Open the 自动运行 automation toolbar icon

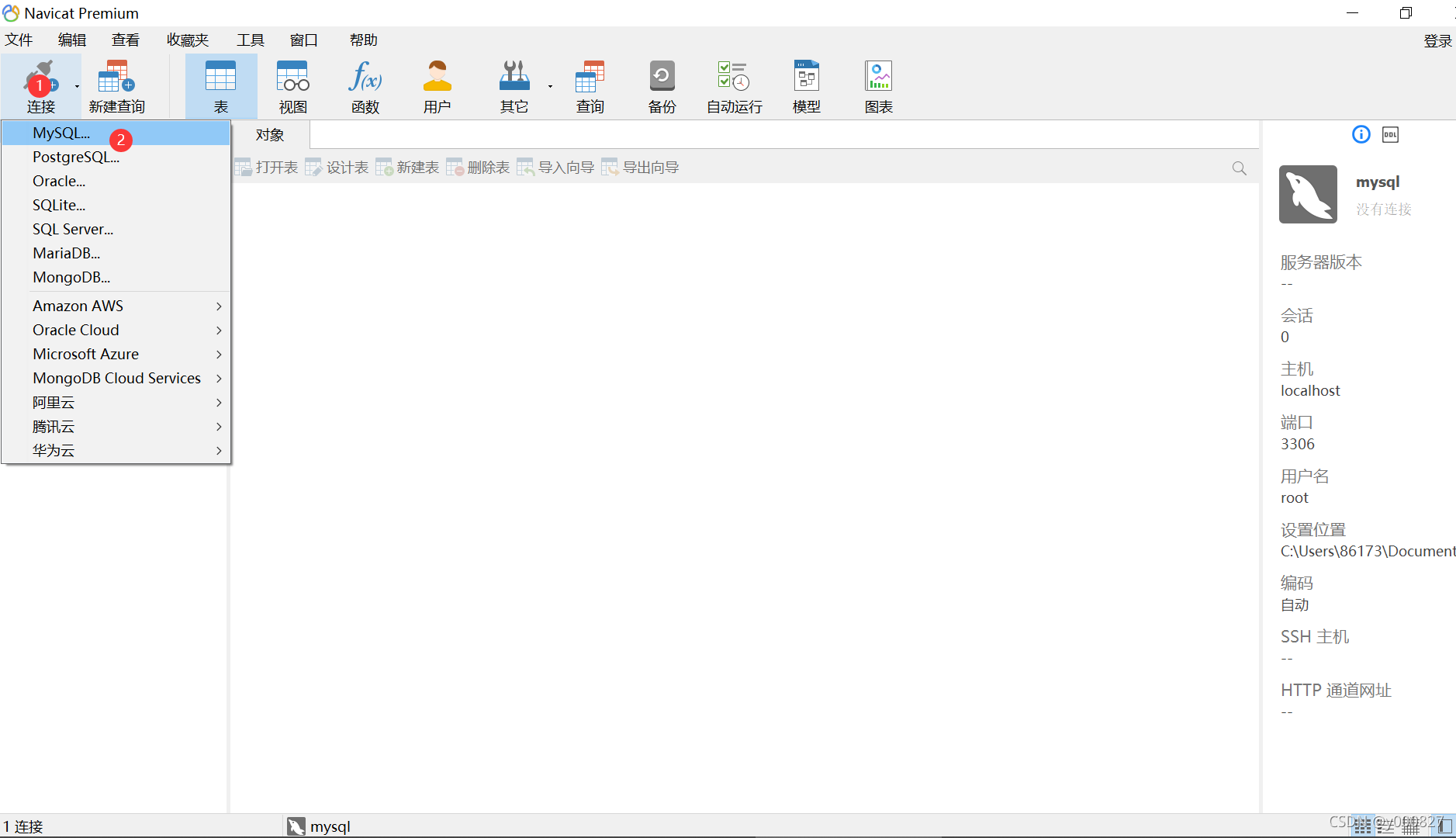tap(734, 86)
